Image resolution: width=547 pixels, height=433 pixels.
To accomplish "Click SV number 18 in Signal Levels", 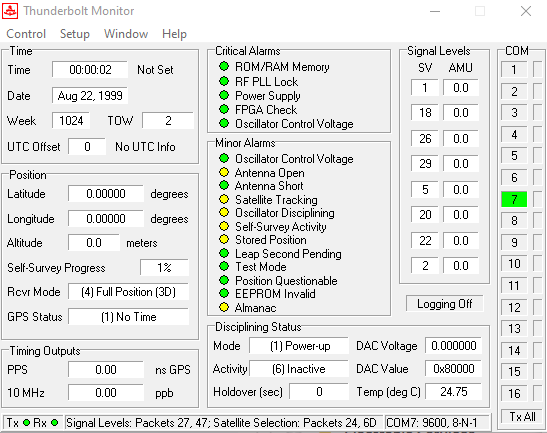I will [425, 113].
